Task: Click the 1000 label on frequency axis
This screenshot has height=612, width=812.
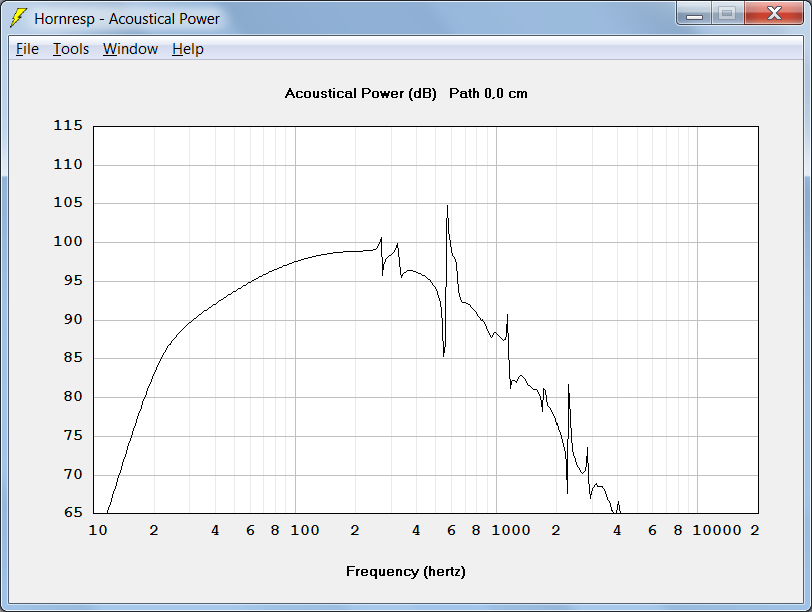Action: (x=511, y=530)
